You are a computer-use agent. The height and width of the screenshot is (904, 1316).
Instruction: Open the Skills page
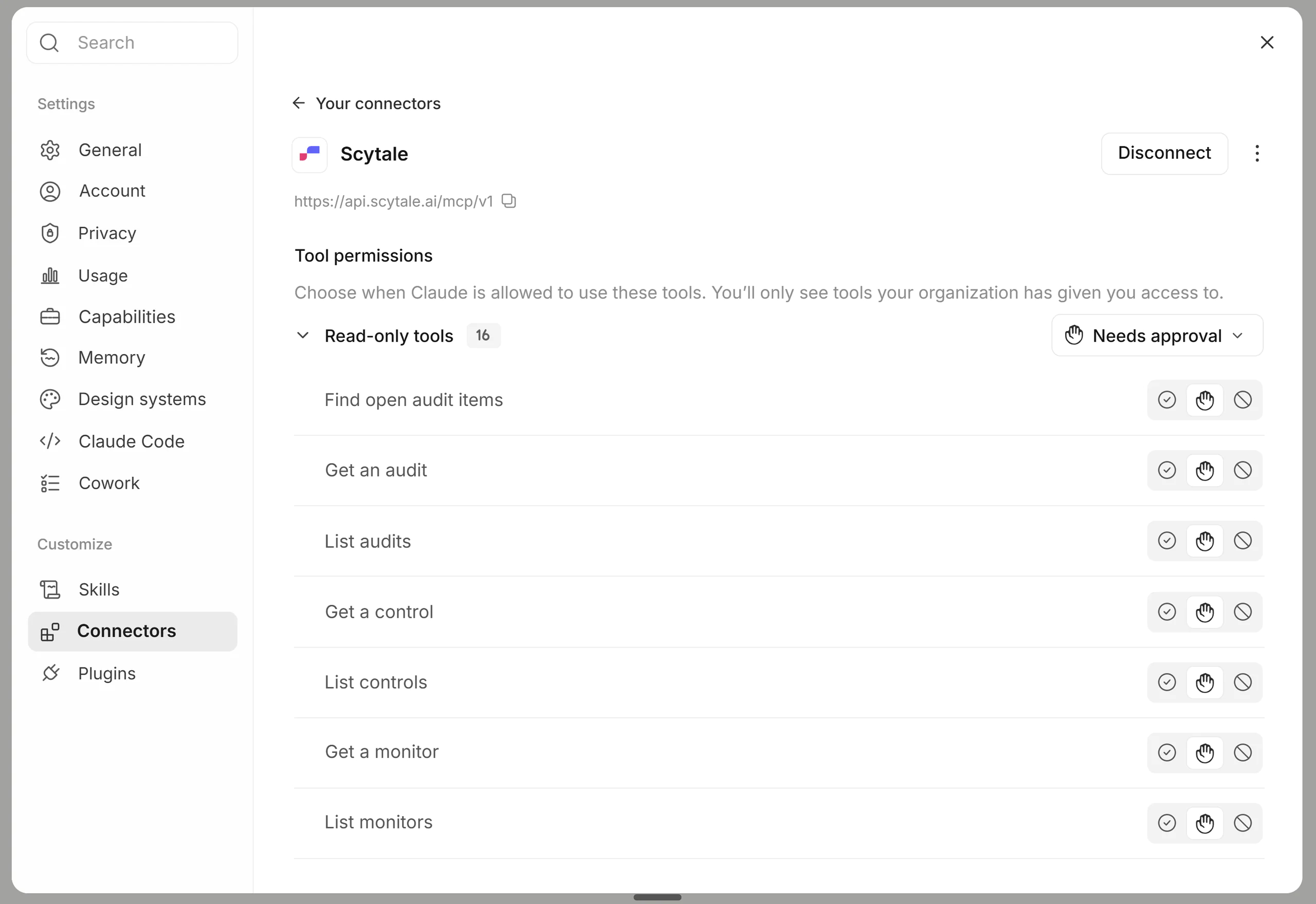pyautogui.click(x=133, y=589)
